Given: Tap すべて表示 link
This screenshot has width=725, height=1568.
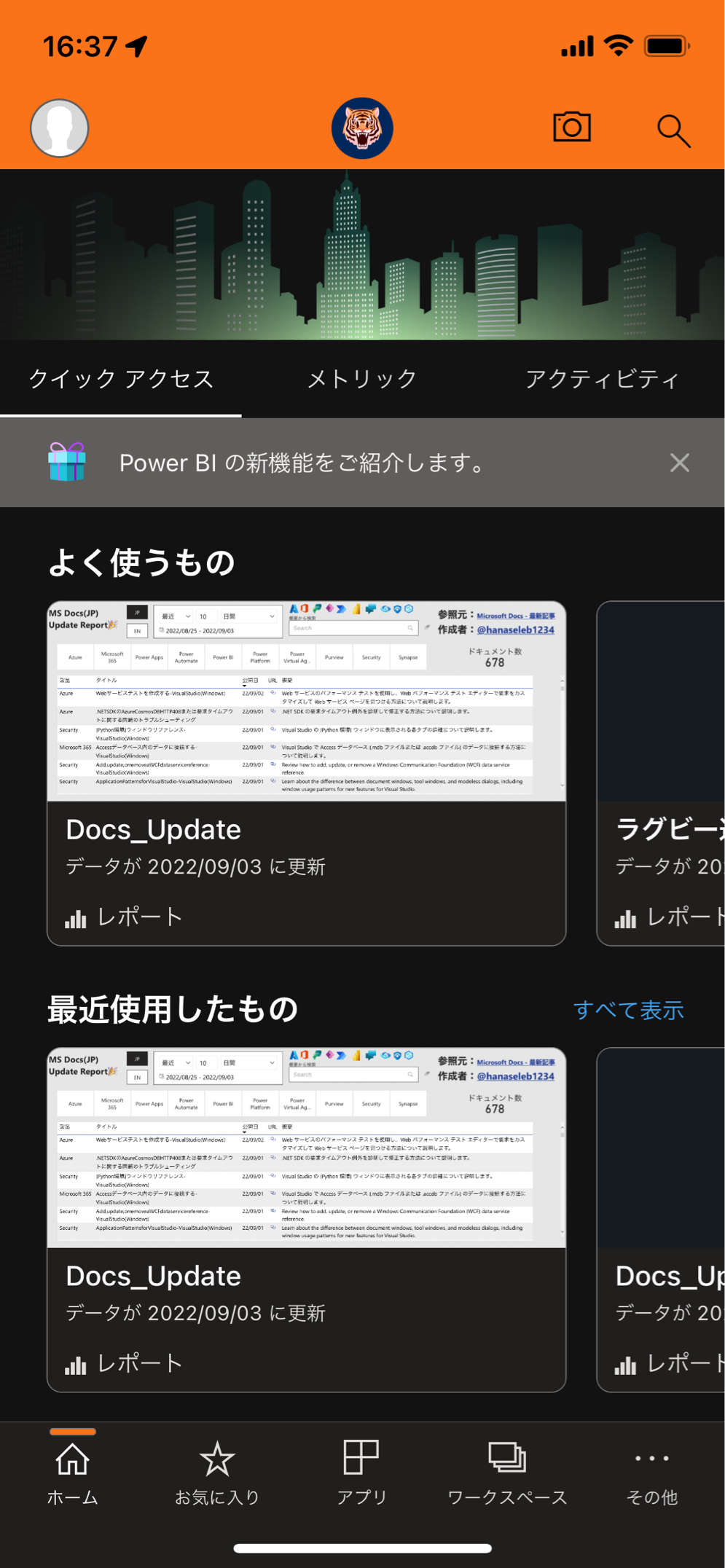Looking at the screenshot, I should pos(628,1010).
